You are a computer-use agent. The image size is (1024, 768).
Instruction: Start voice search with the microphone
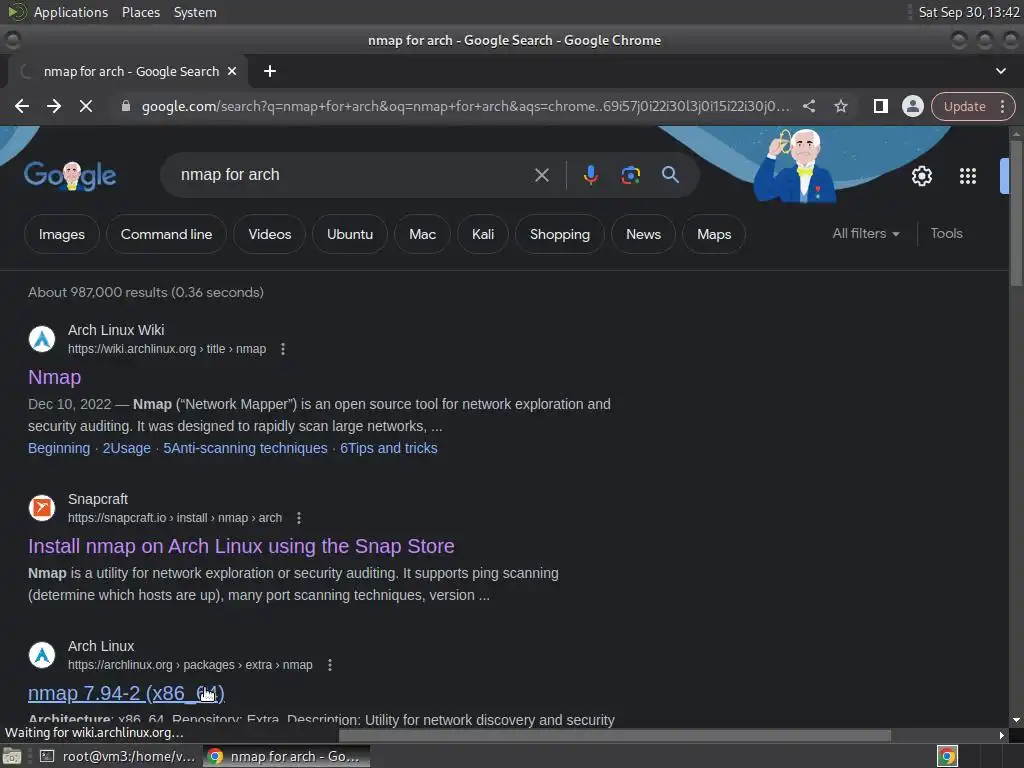(x=590, y=175)
